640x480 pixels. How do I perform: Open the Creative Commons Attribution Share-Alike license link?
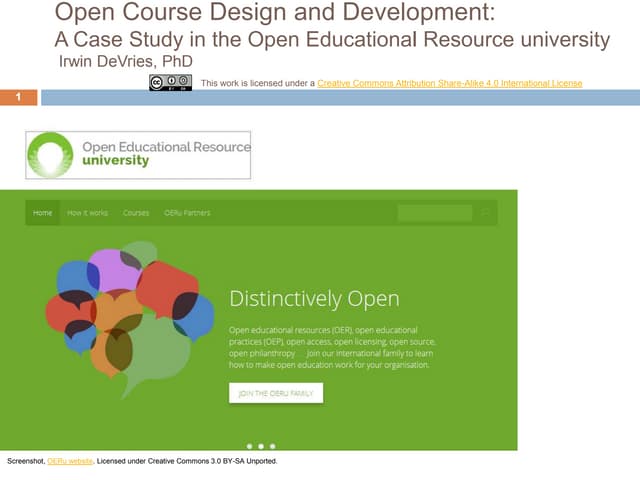[x=449, y=83]
